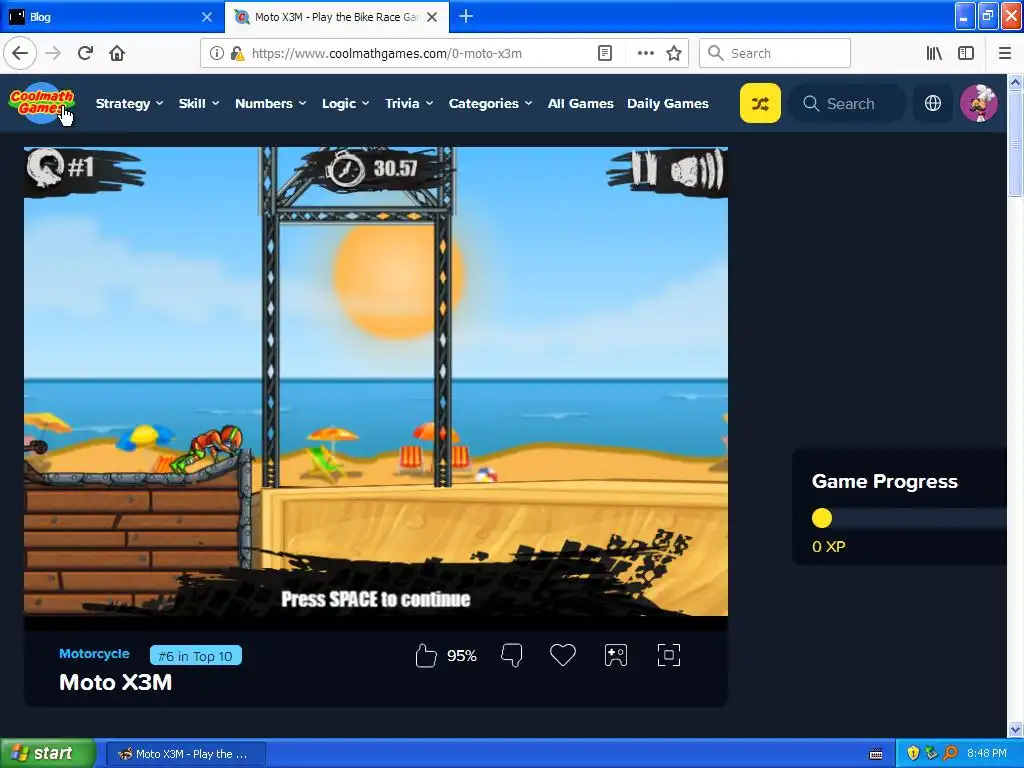The height and width of the screenshot is (768, 1024).
Task: Open the page actions three-dot menu
Action: coord(646,53)
